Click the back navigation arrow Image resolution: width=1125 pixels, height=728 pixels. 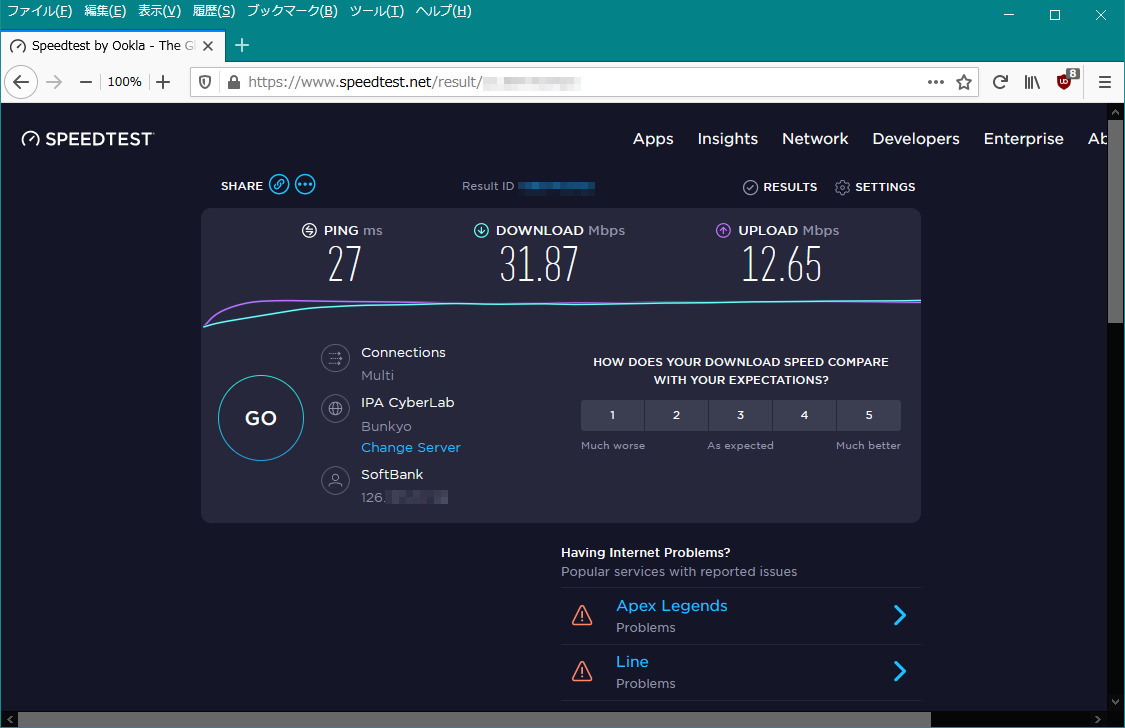(x=20, y=82)
